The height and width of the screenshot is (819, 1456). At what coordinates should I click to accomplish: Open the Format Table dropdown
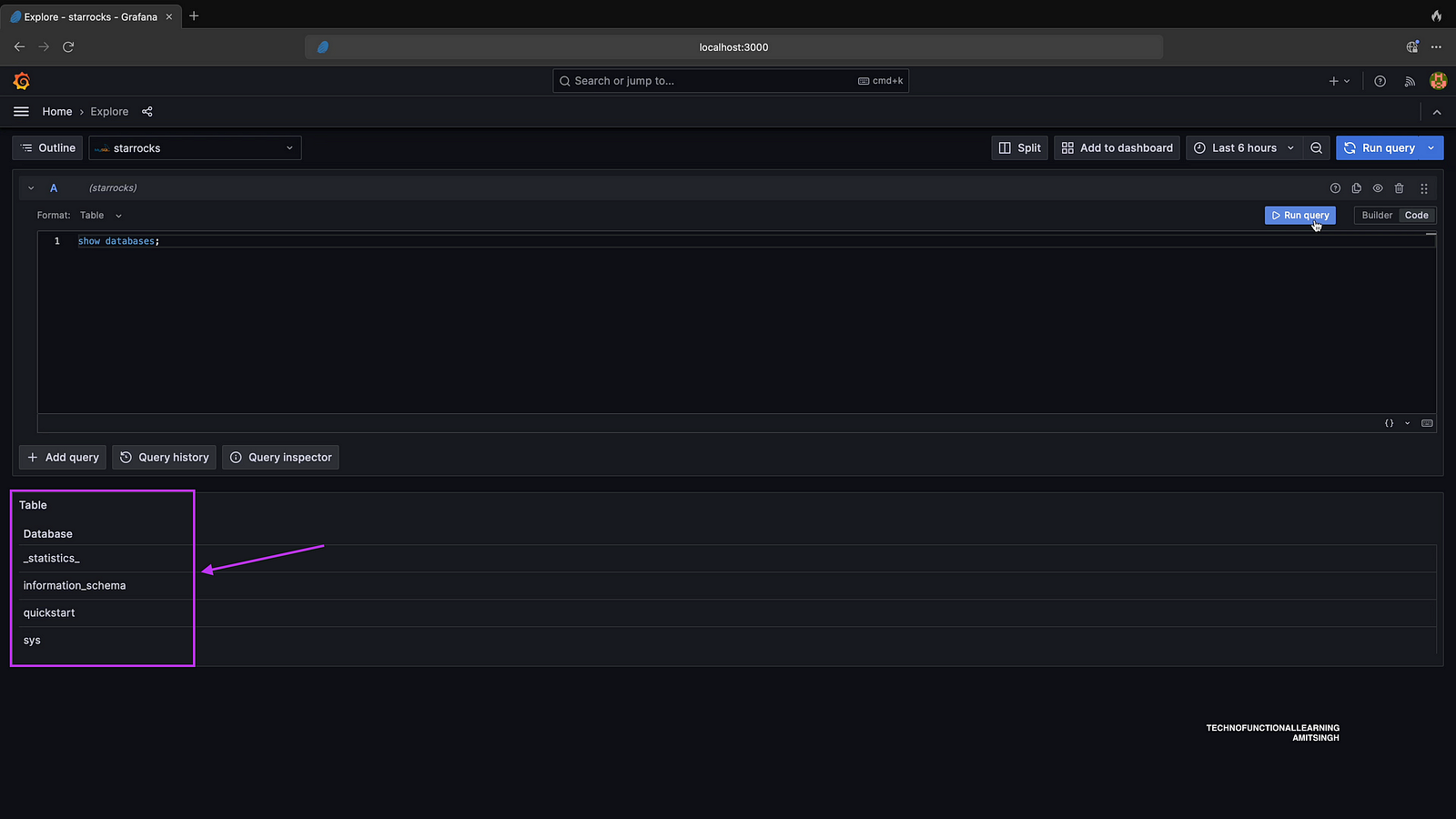(x=100, y=216)
